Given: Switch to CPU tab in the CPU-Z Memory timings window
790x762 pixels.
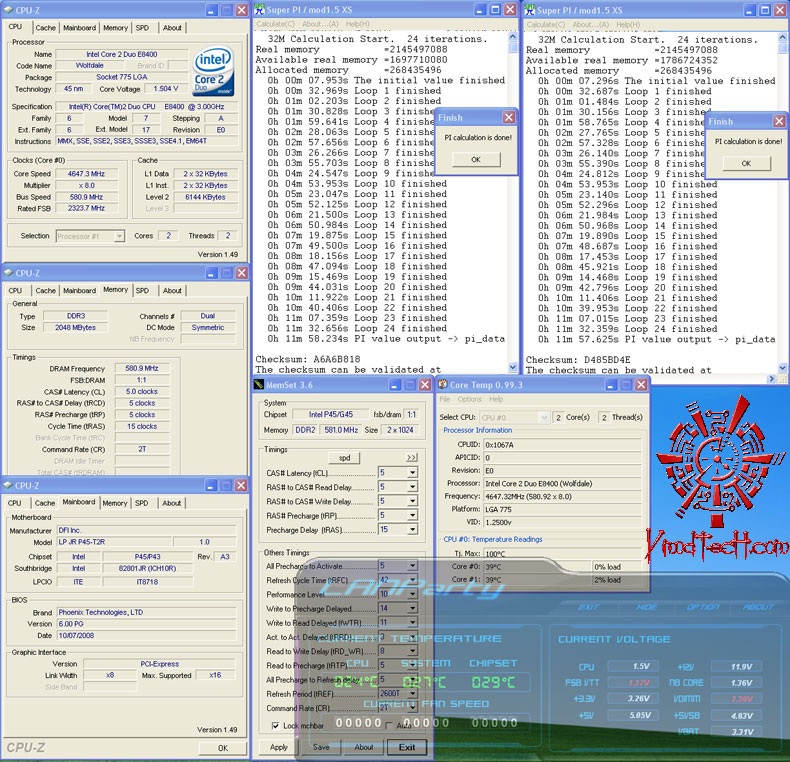Looking at the screenshot, I should pos(15,290).
